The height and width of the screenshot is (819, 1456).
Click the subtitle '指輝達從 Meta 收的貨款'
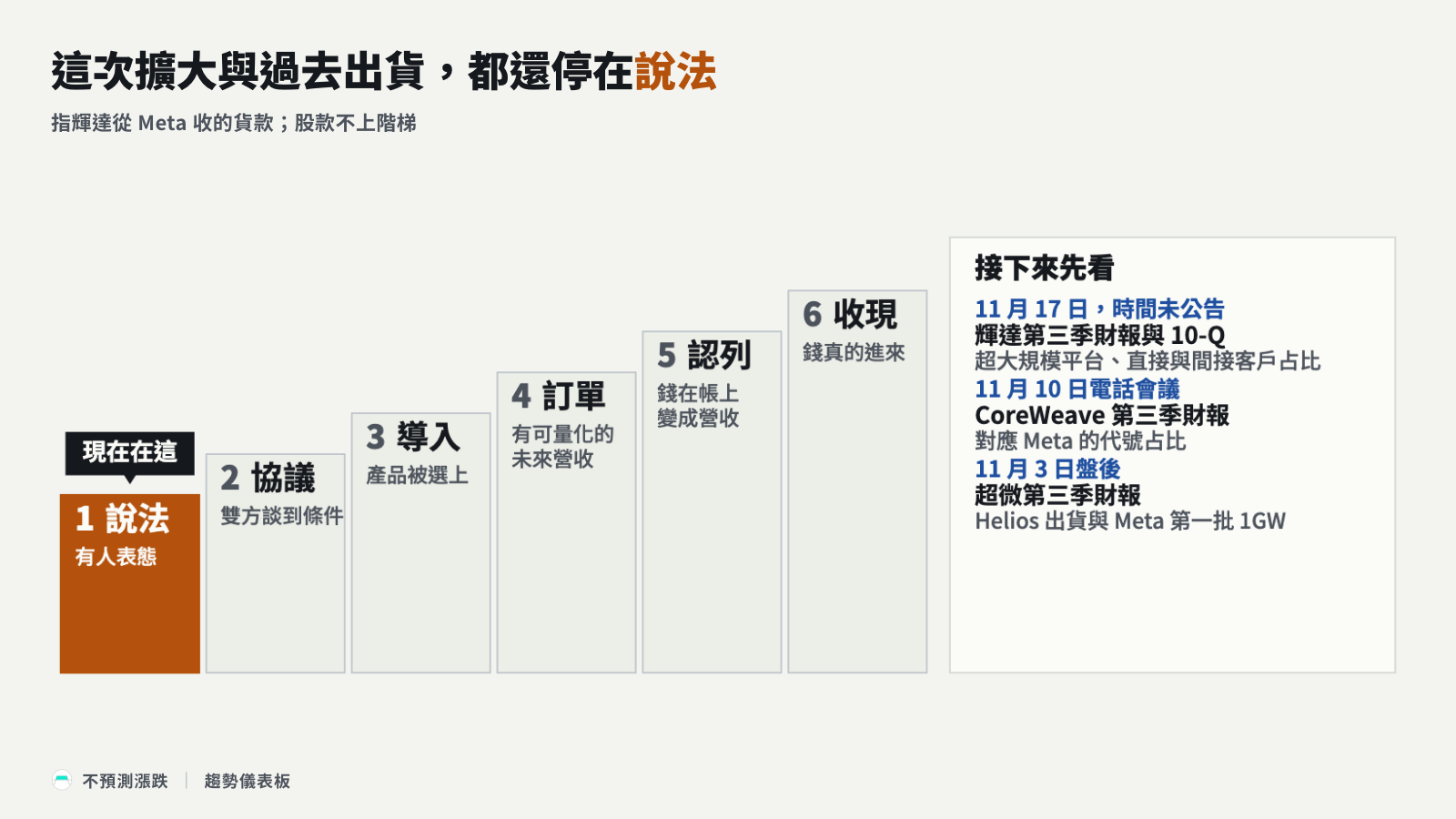164,123
